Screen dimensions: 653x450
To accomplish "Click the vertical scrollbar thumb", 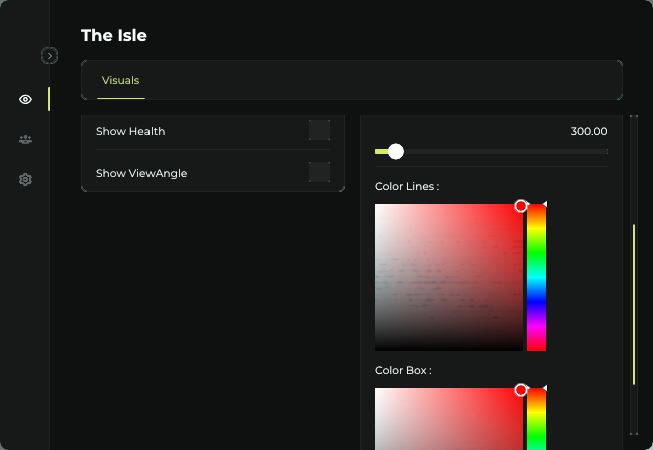I will tap(633, 305).
